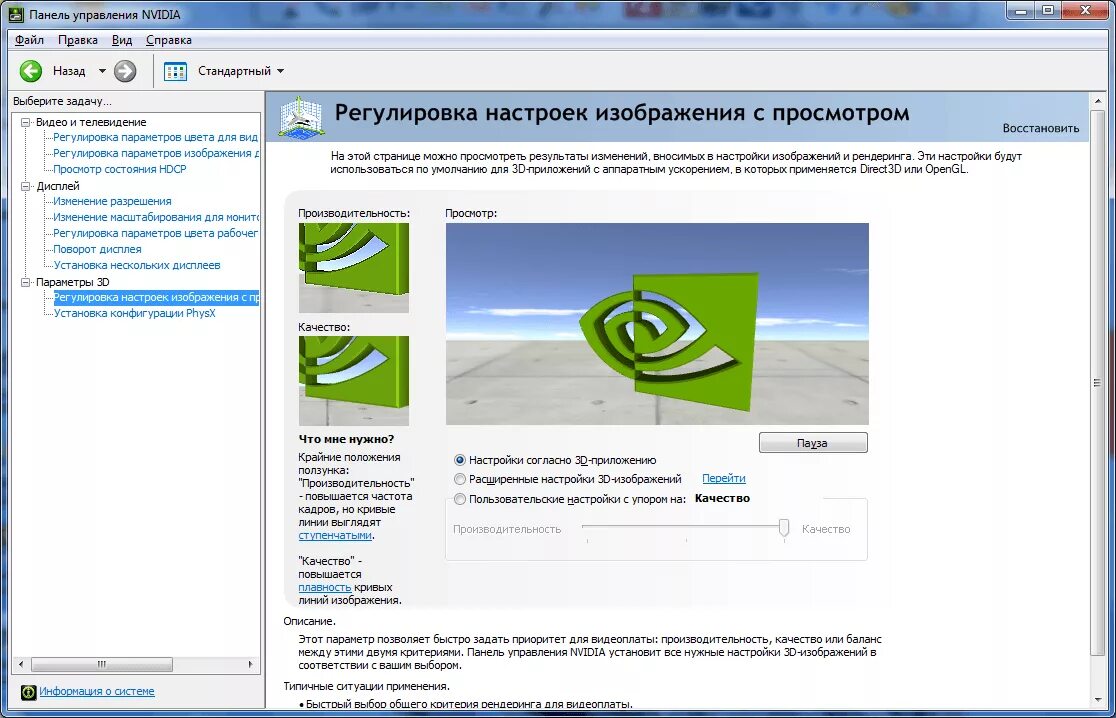This screenshot has width=1116, height=718.
Task: Click the Параметры 3D category label
Action: coord(73,283)
